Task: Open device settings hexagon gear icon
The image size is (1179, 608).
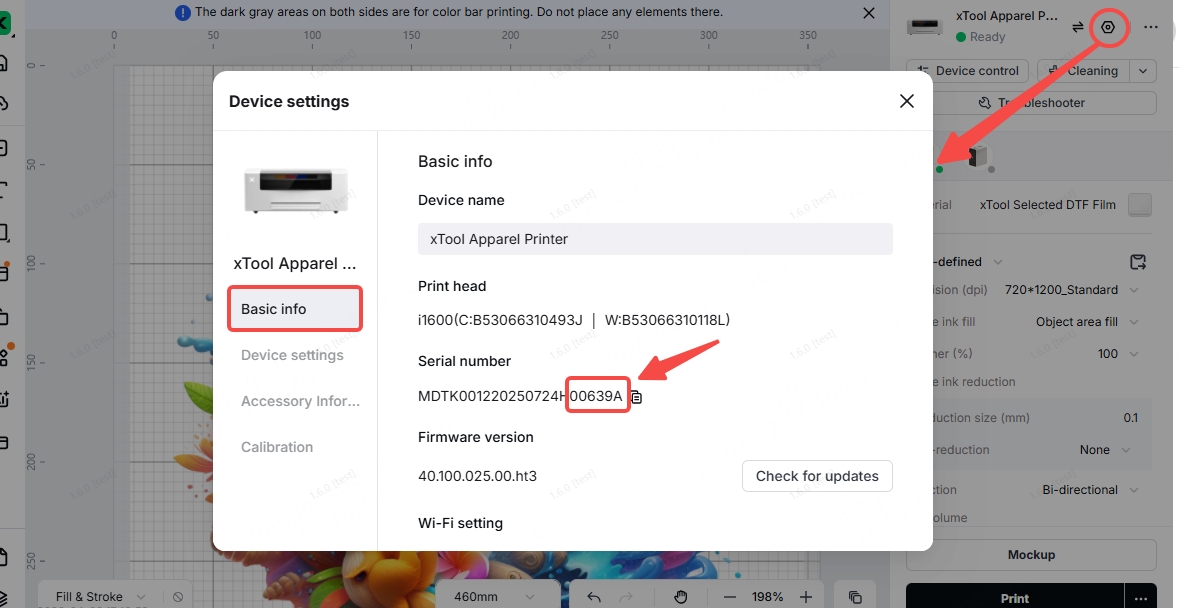Action: [1108, 27]
